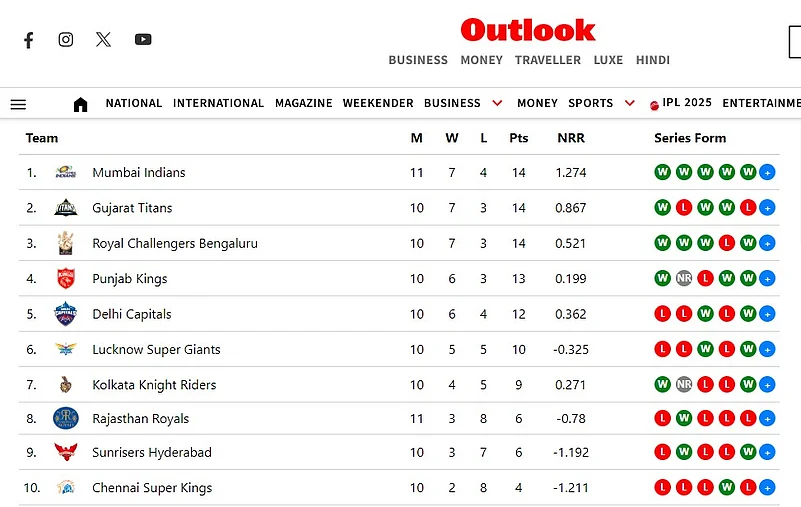Switch to the Hindi edition link
This screenshot has width=801, height=507.
[x=652, y=60]
